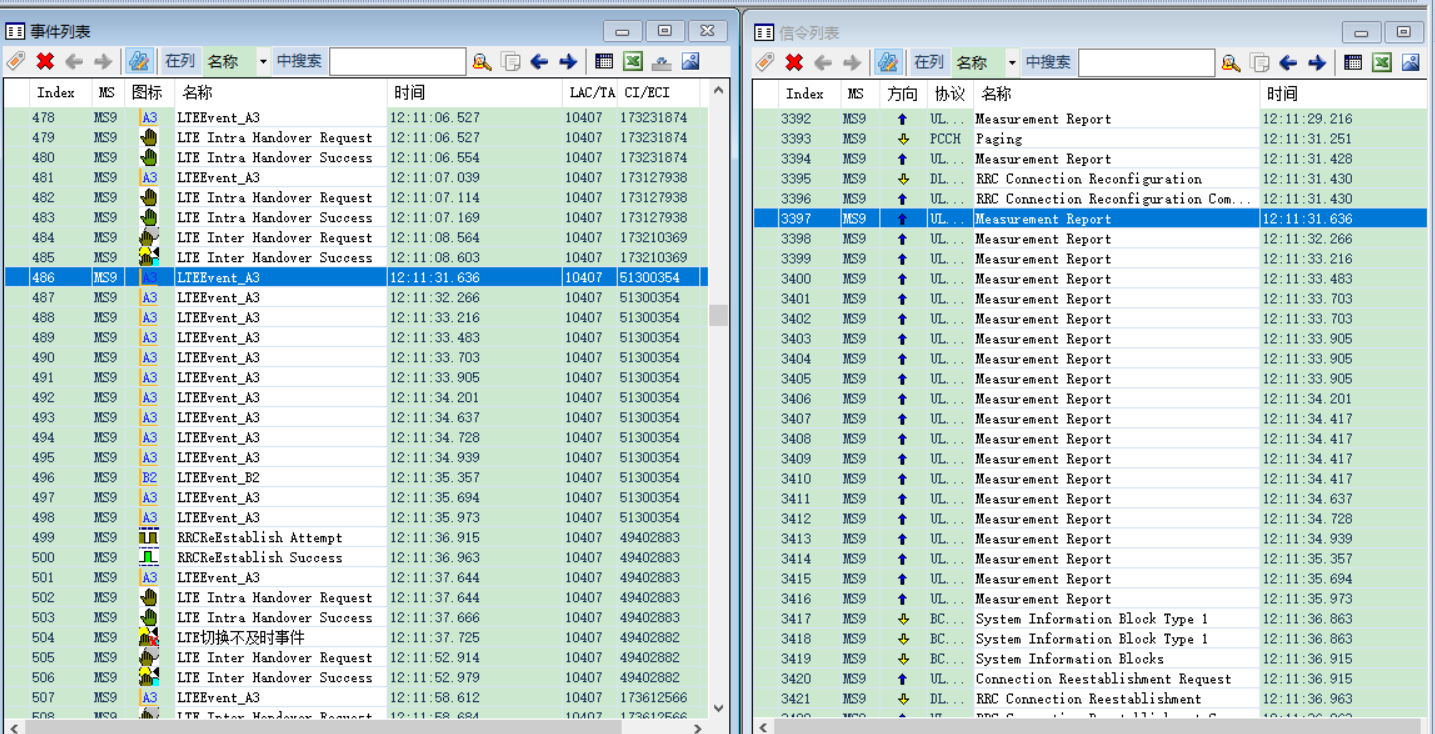Click blue left arrow (find previous) in 信令列表
This screenshot has height=734, width=1435.
1288,62
